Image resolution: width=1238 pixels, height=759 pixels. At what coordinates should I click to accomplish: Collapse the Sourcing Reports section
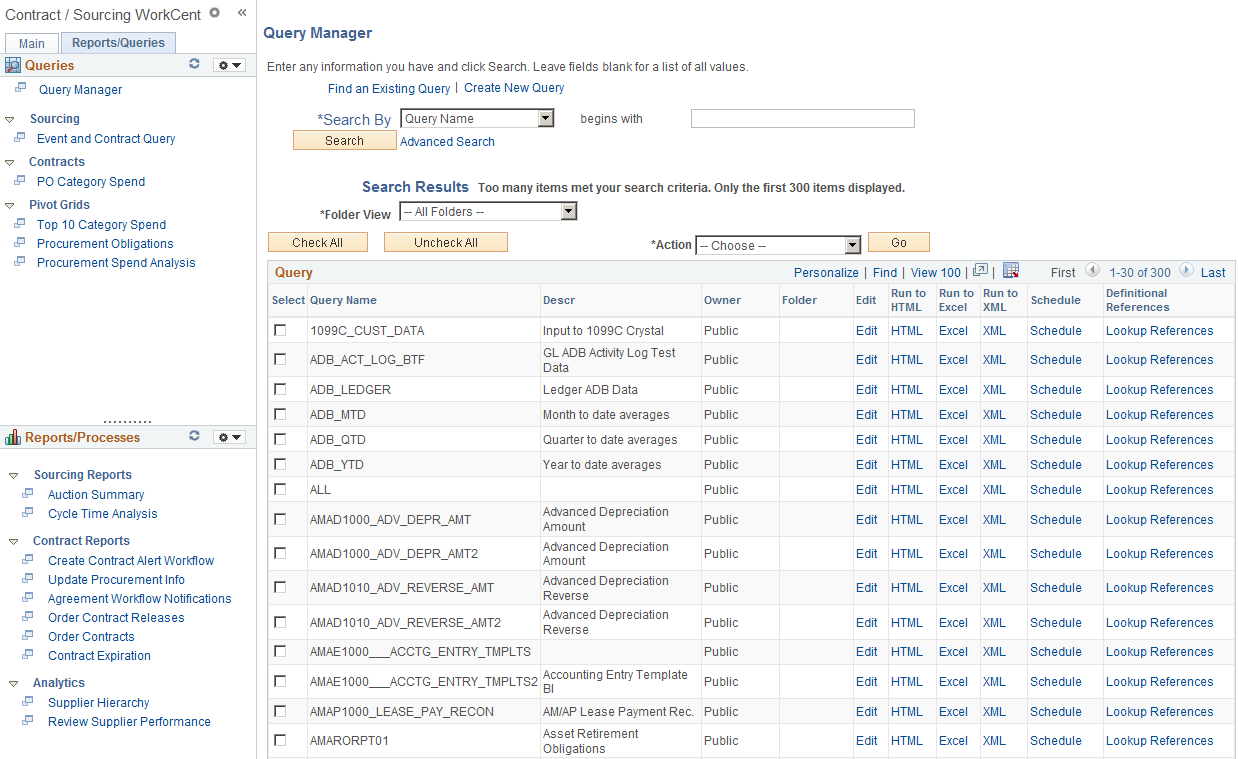pyautogui.click(x=12, y=474)
